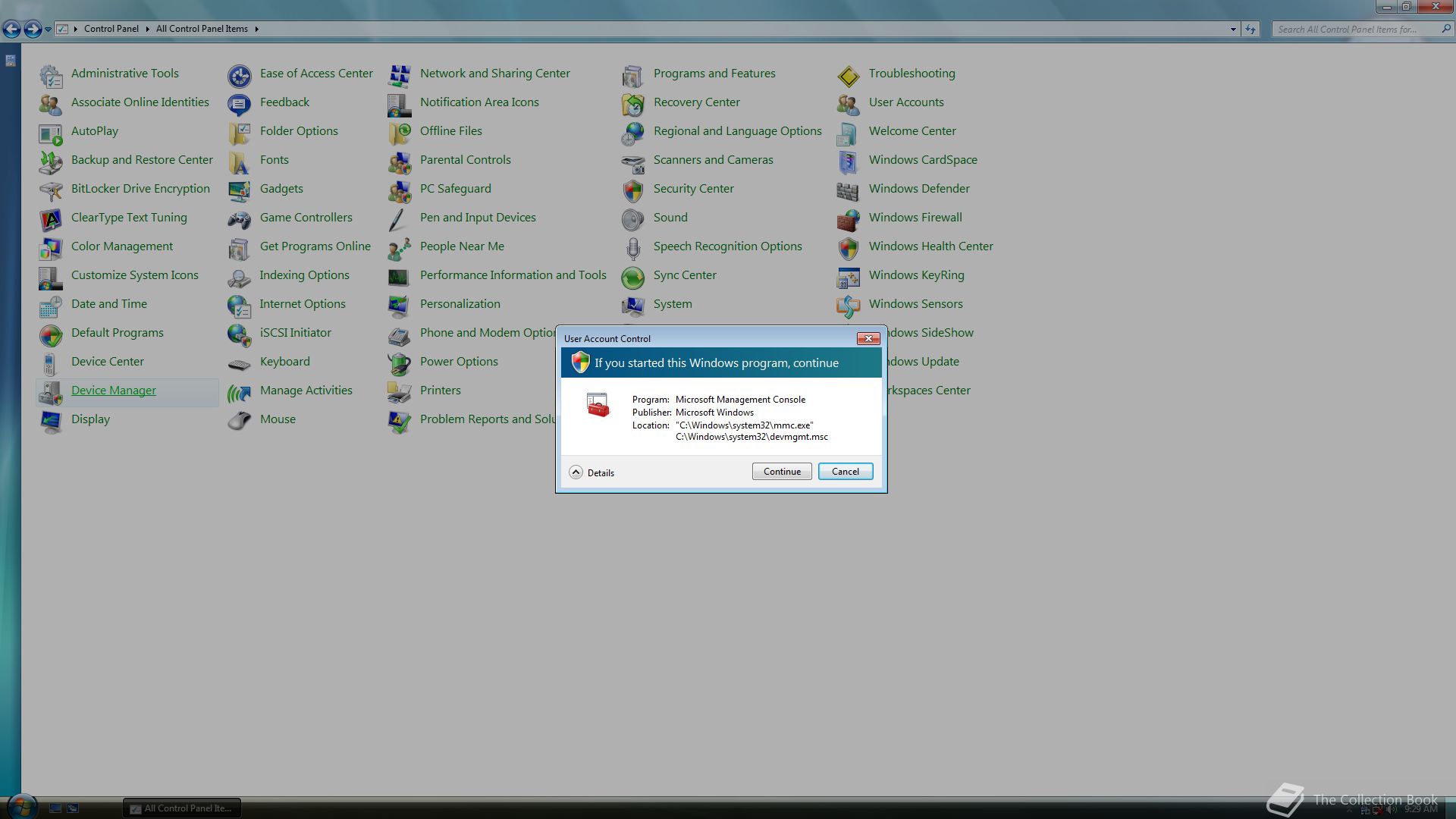Expand arrow after Control Panel breadcrumb
The image size is (1456, 819).
147,29
